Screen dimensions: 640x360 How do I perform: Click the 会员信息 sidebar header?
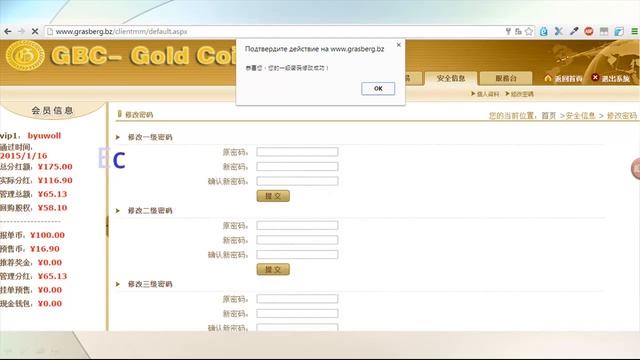tap(52, 110)
